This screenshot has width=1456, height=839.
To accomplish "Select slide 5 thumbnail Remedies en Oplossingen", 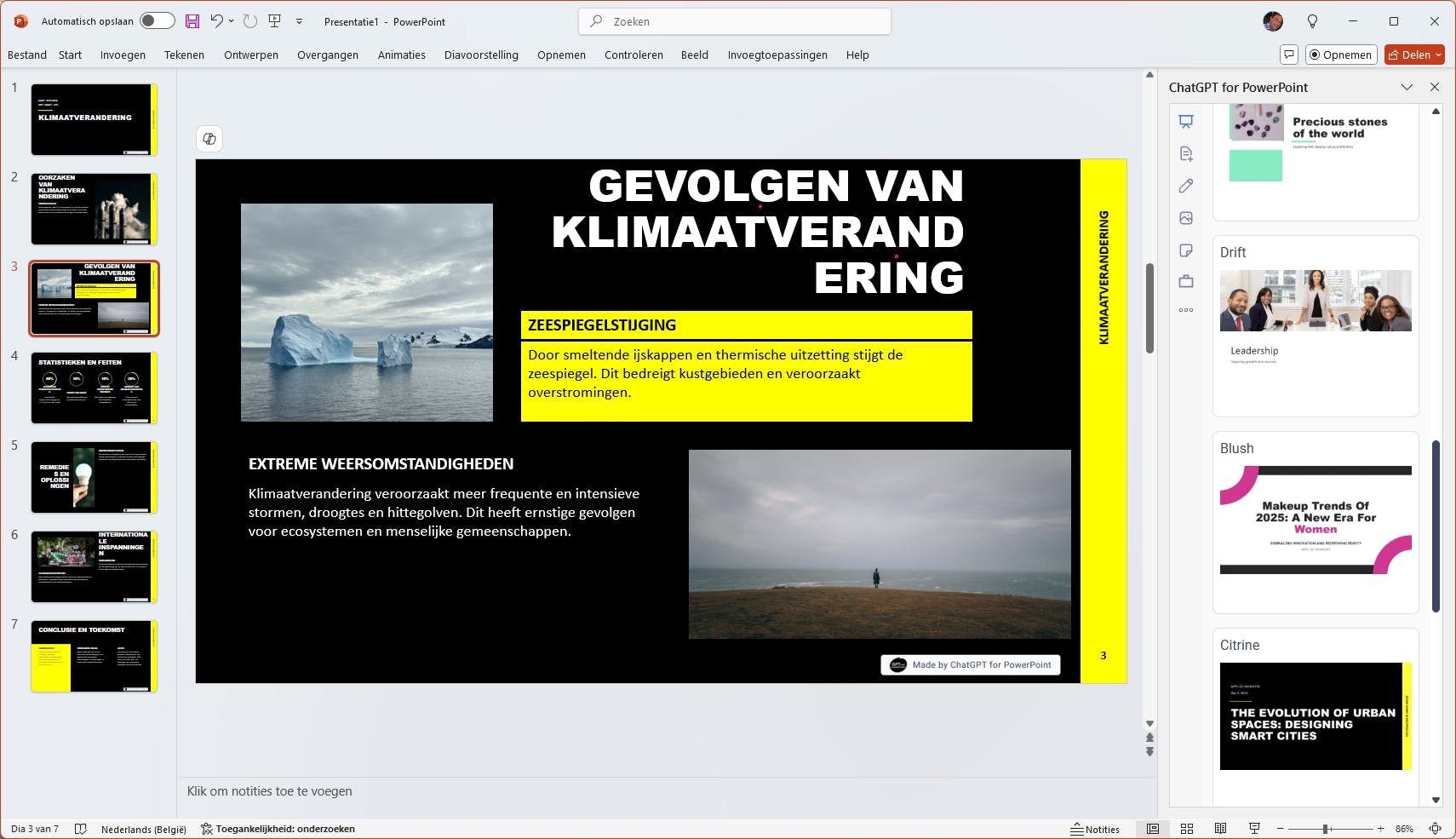I will click(x=95, y=477).
